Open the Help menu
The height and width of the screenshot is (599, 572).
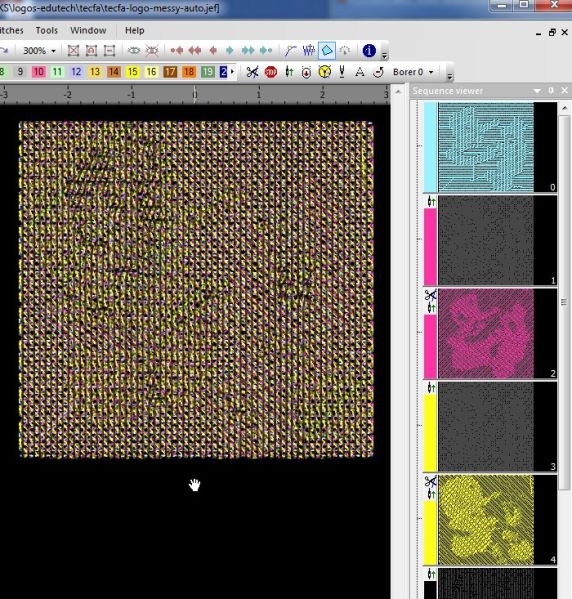tap(134, 30)
